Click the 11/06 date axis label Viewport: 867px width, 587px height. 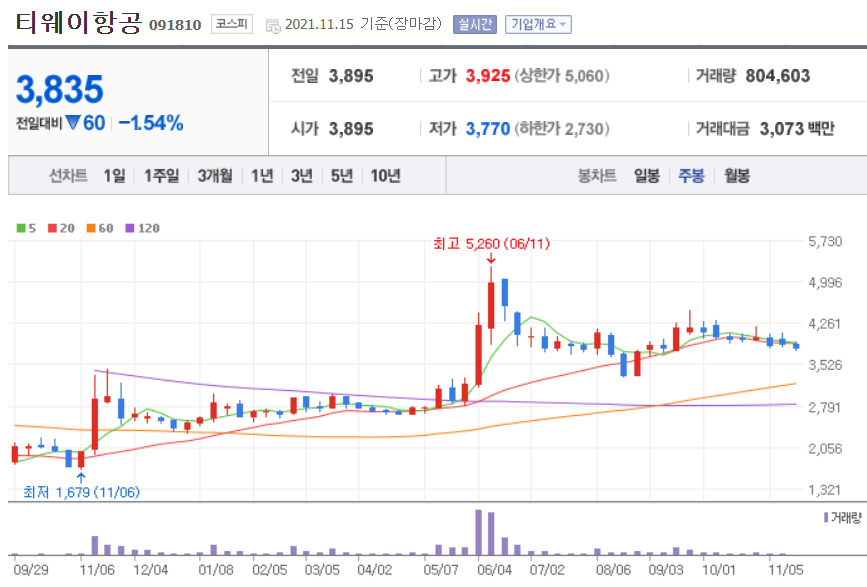tap(97, 570)
